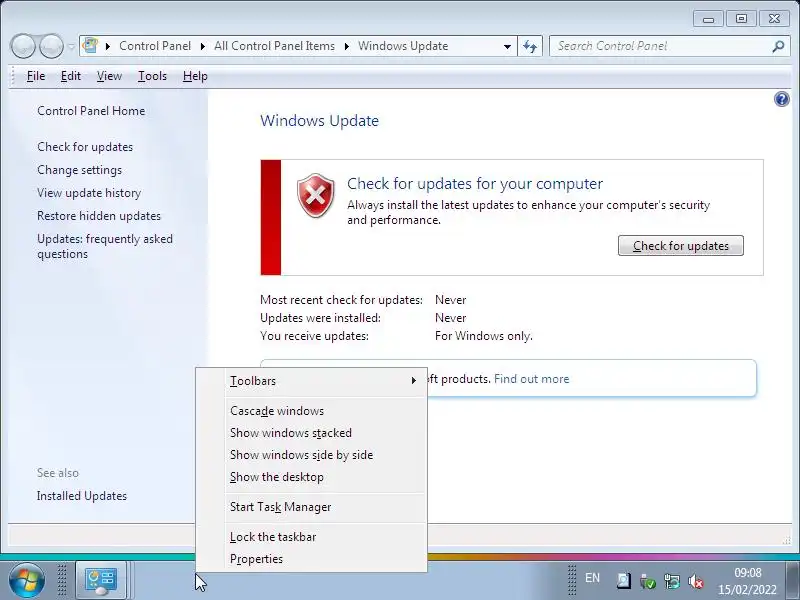
Task: Open the Tools menu
Action: tap(152, 76)
